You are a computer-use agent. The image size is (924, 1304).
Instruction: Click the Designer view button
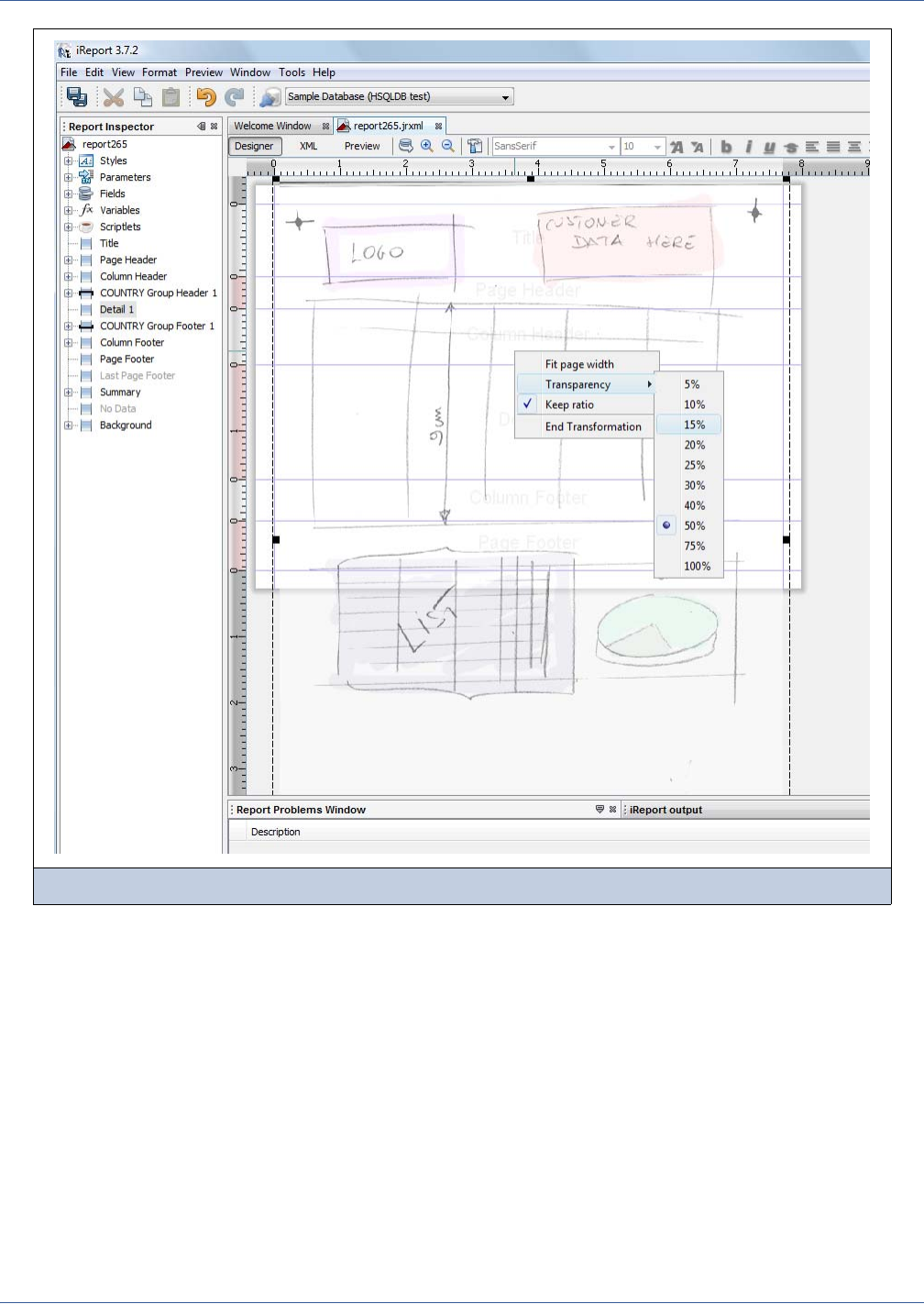[254, 147]
